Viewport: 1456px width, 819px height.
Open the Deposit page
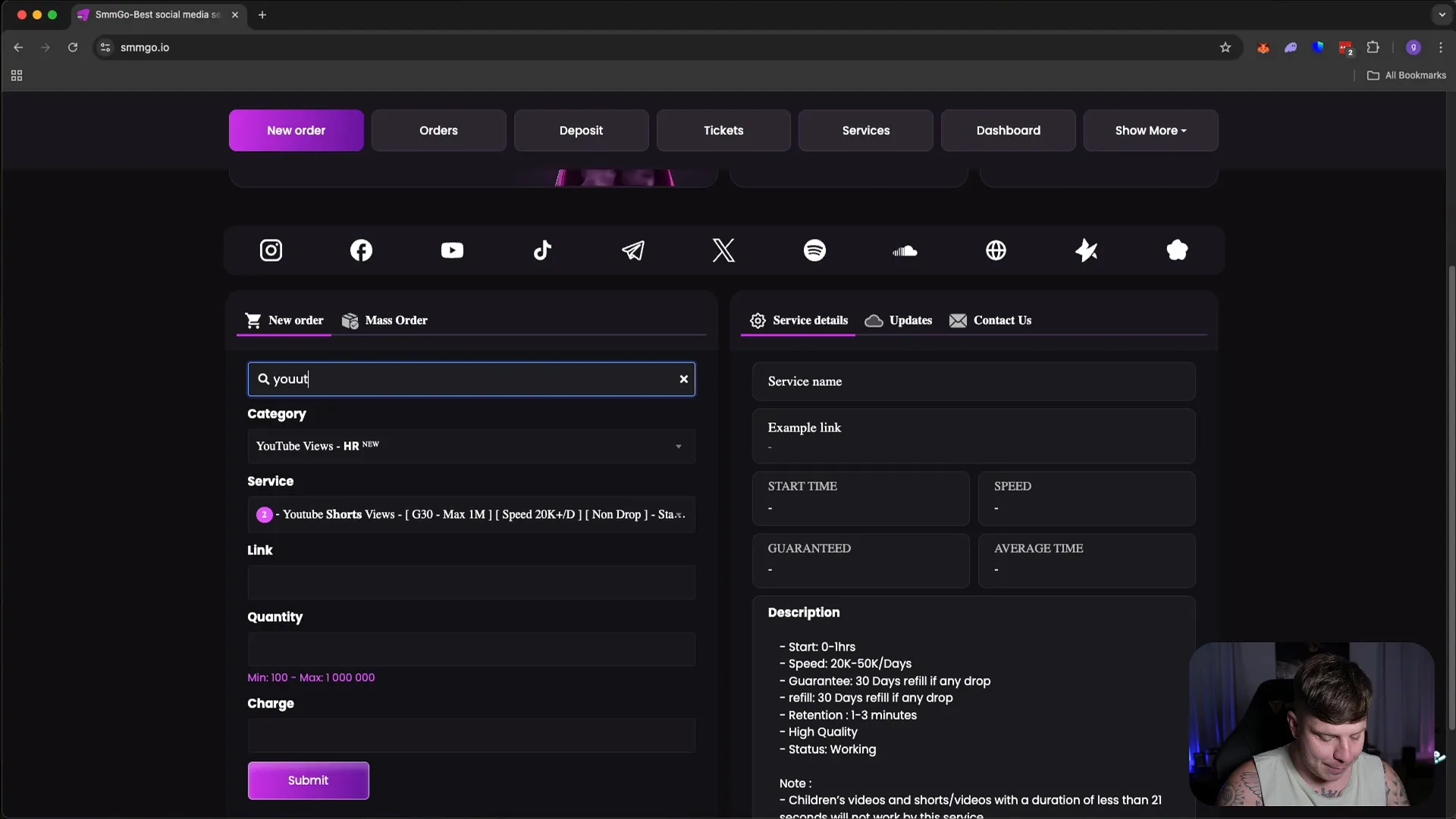(x=581, y=130)
